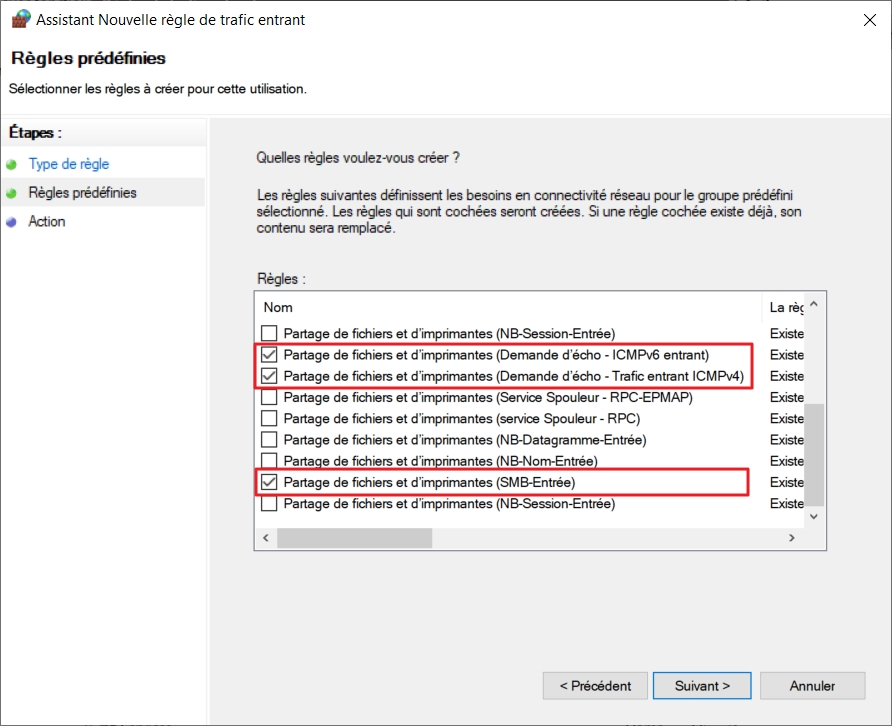
Task: Uncheck the SMB-Entrée rule checkbox
Action: coord(268,483)
